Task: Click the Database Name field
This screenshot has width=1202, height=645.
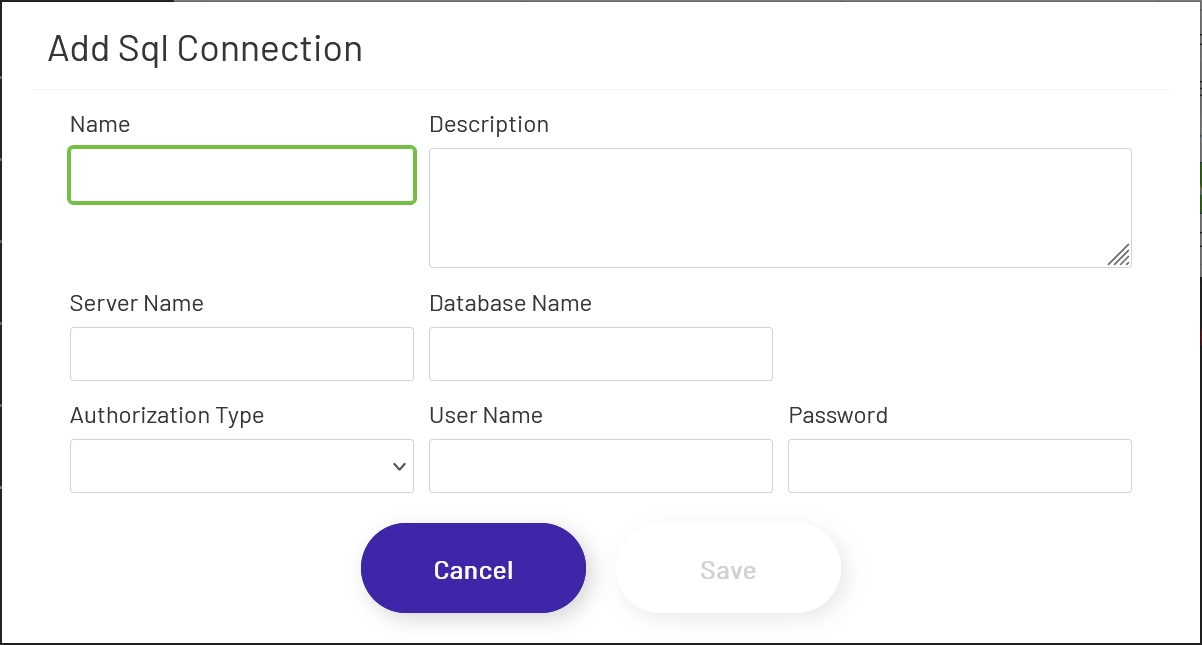Action: pos(600,353)
